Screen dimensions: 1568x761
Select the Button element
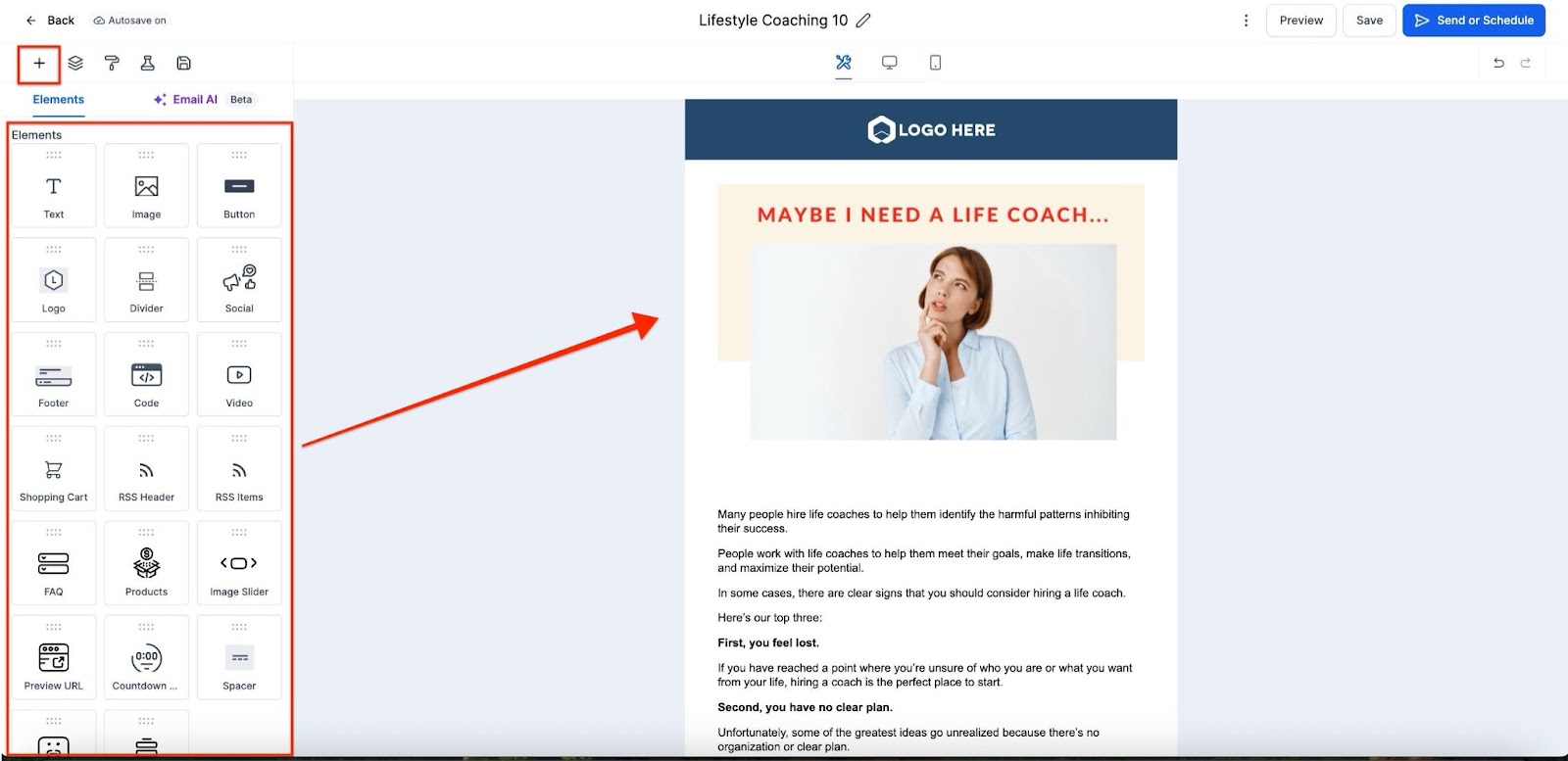(239, 186)
